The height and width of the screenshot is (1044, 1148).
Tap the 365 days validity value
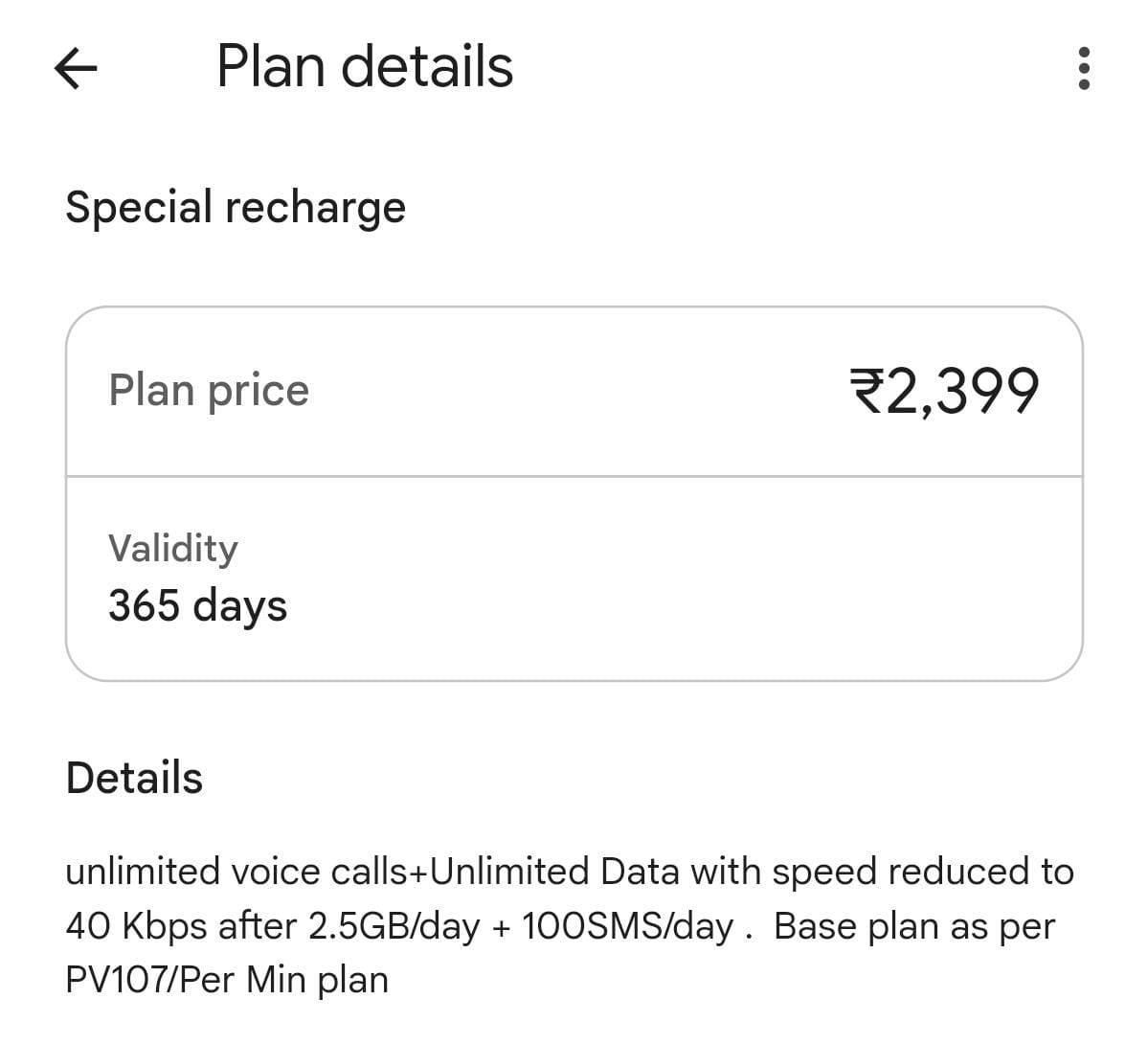[x=197, y=606]
